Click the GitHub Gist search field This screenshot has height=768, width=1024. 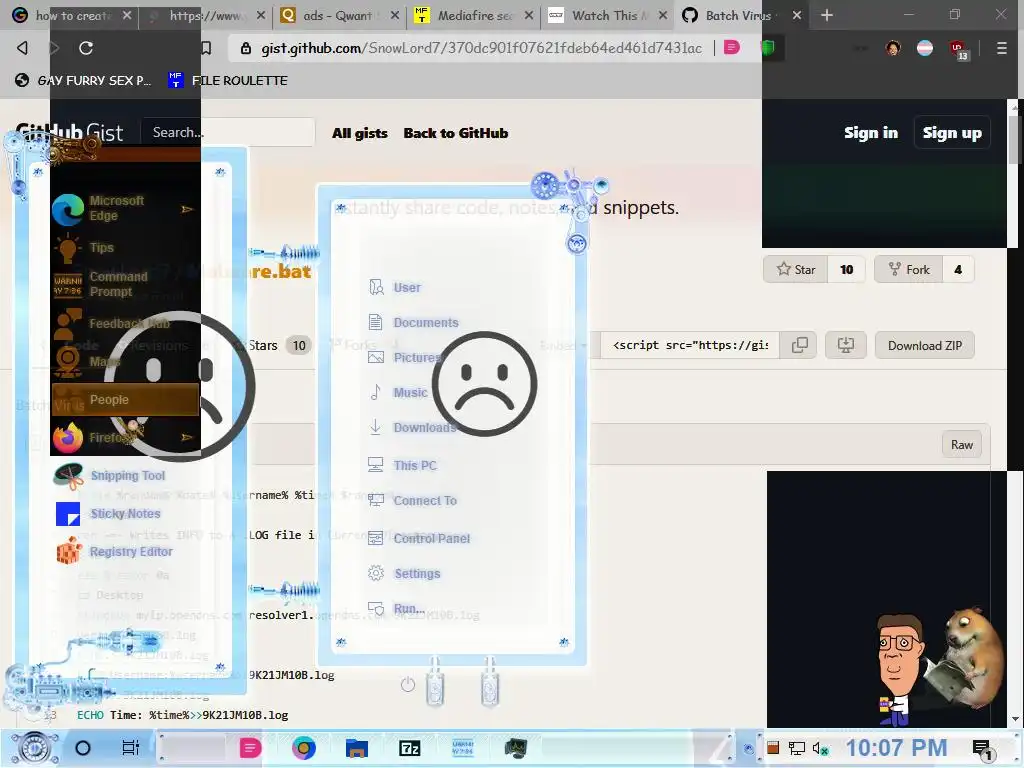[x=228, y=132]
